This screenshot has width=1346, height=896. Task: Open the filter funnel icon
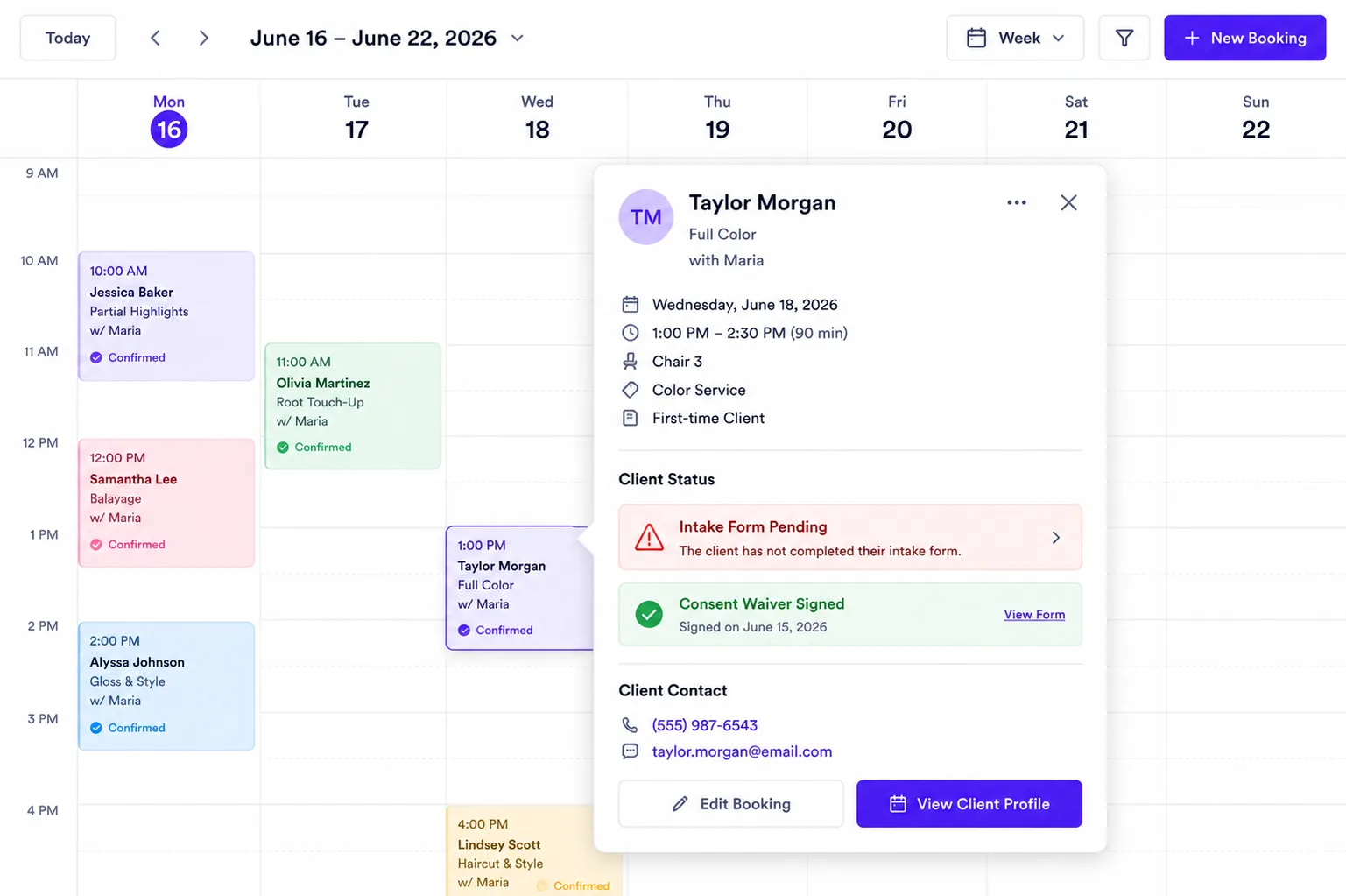(1124, 38)
